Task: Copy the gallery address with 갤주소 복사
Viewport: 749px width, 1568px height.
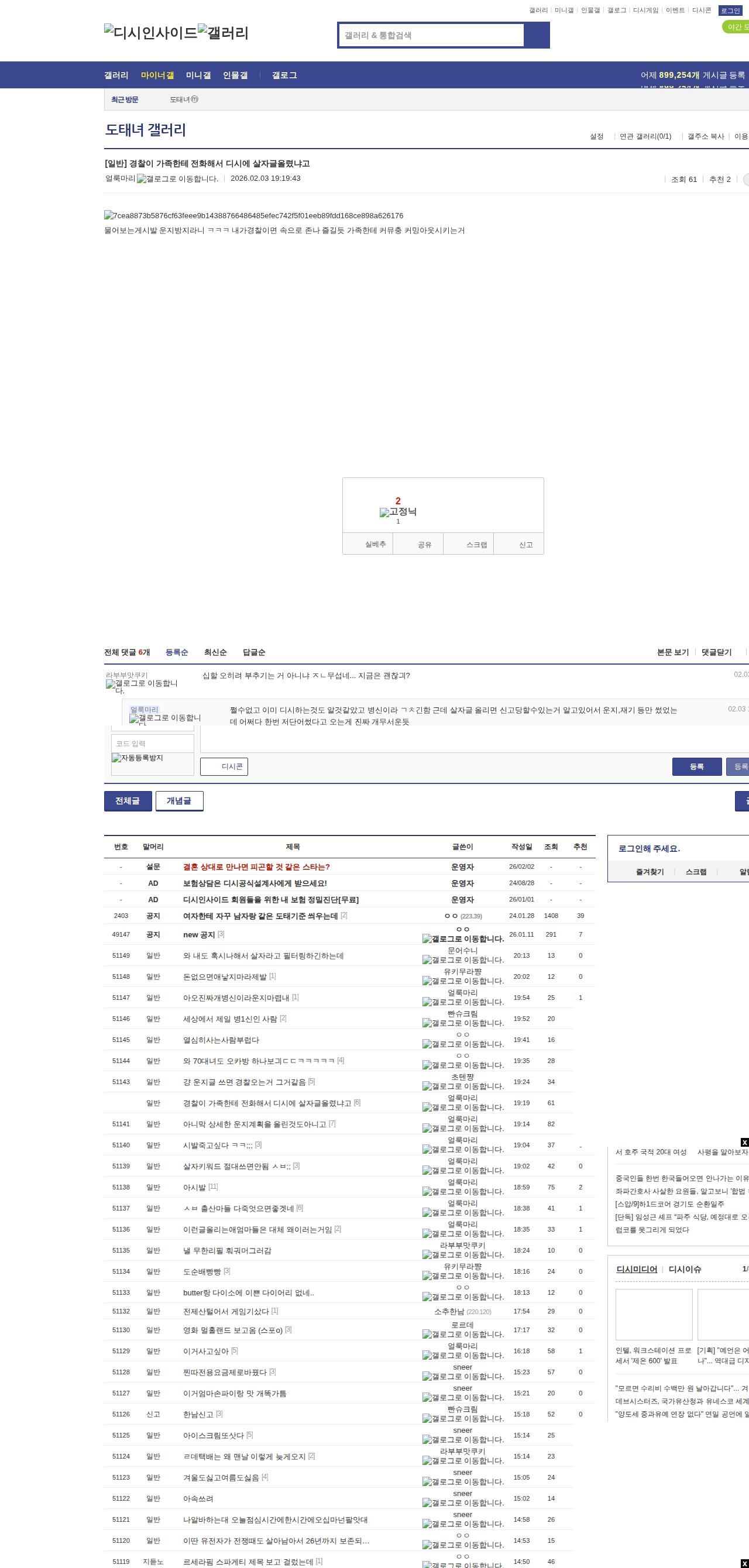Action: point(706,136)
